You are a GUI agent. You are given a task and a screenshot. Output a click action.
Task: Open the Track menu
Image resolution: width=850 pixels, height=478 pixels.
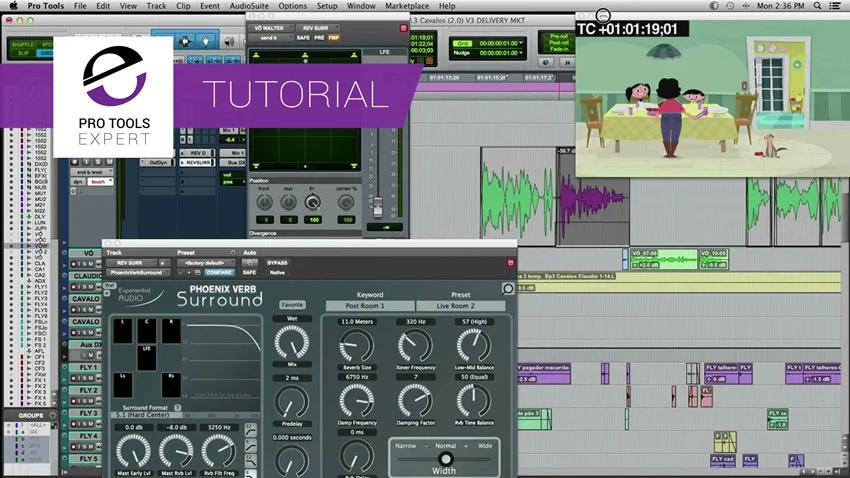coord(156,6)
